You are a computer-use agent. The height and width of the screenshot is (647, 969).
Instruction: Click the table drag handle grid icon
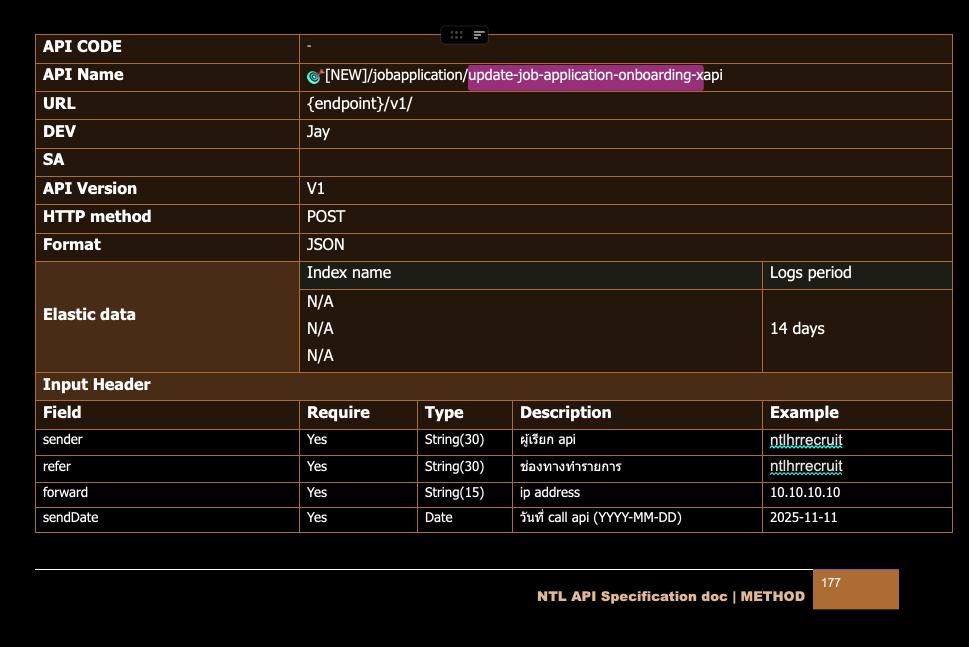[x=456, y=35]
